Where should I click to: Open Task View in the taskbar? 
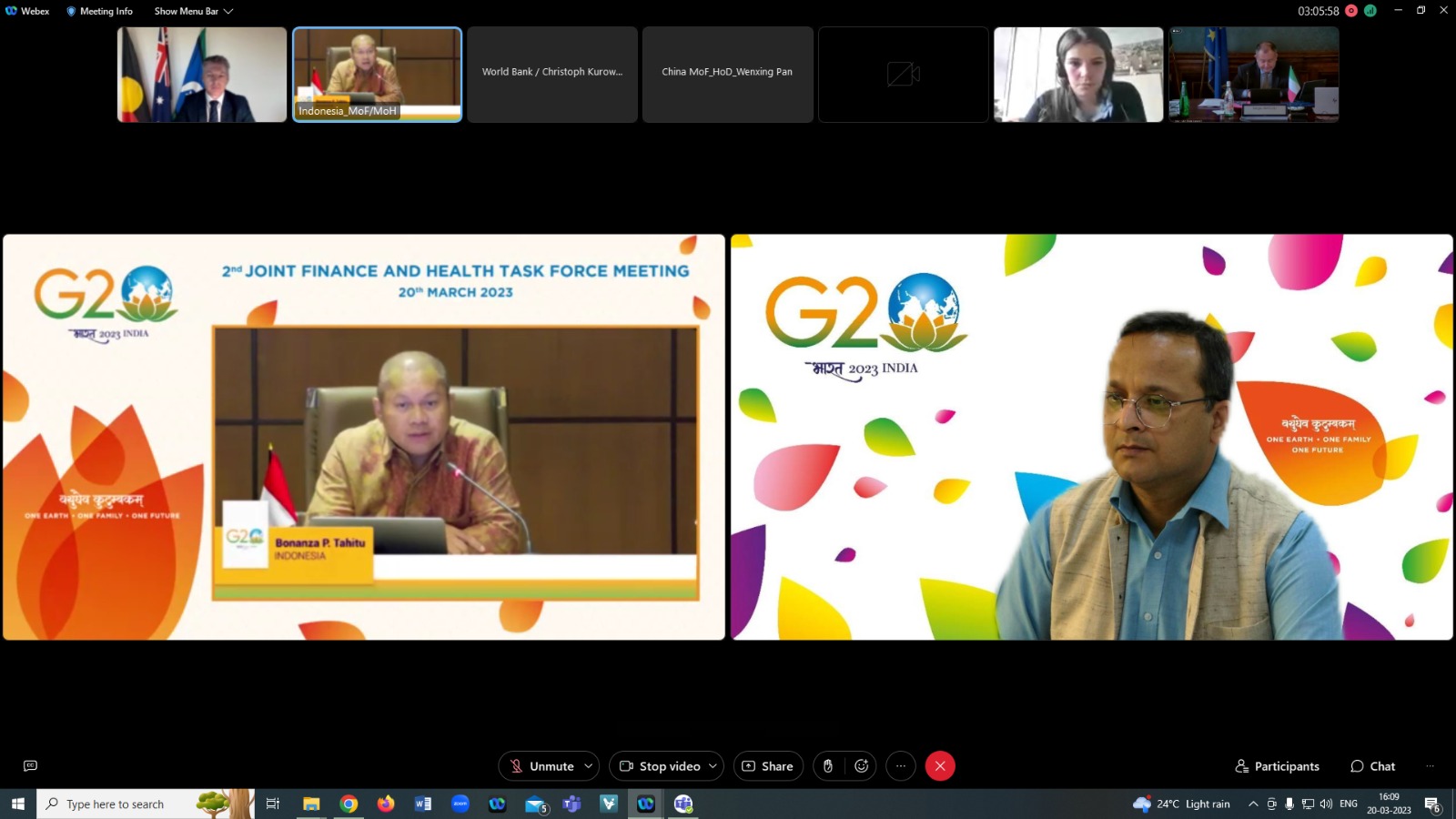[273, 804]
